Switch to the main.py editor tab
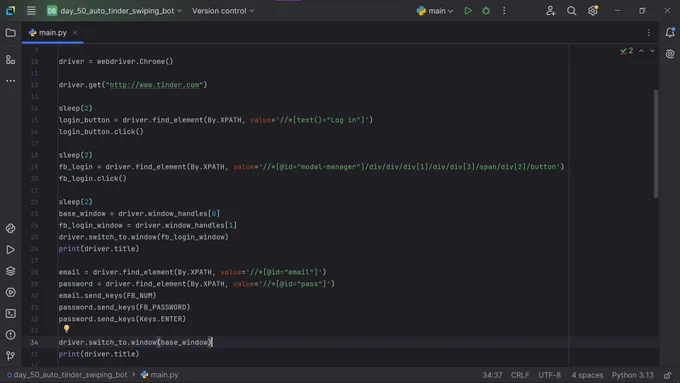The width and height of the screenshot is (680, 383). (52, 33)
